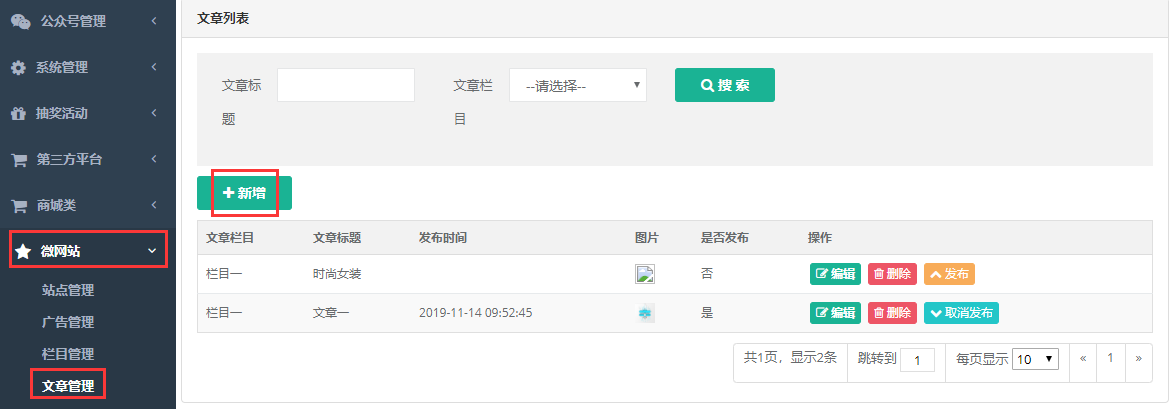Click the 文章一 image thumbnail
The image size is (1173, 409).
(x=645, y=313)
